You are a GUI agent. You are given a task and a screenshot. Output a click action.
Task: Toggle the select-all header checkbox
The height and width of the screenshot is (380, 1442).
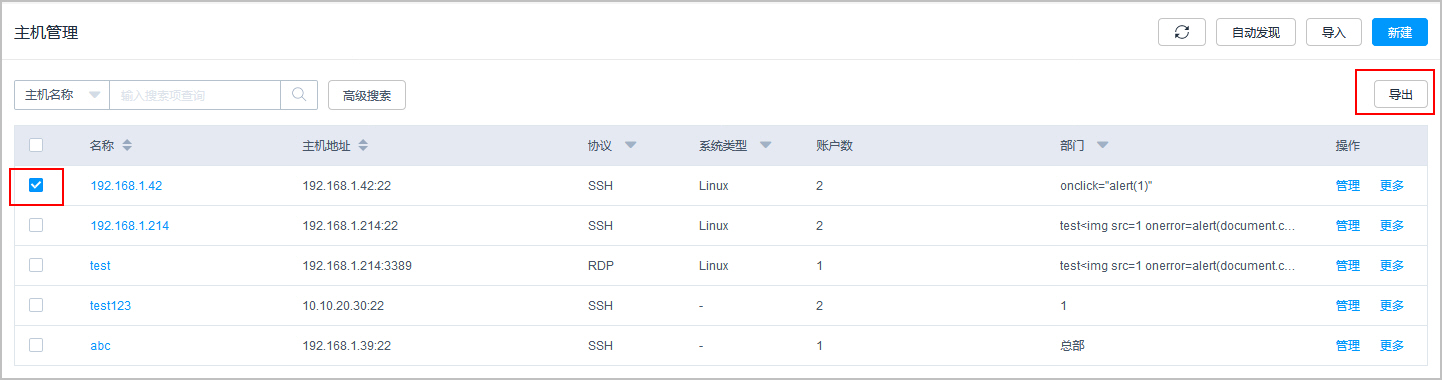point(36,145)
